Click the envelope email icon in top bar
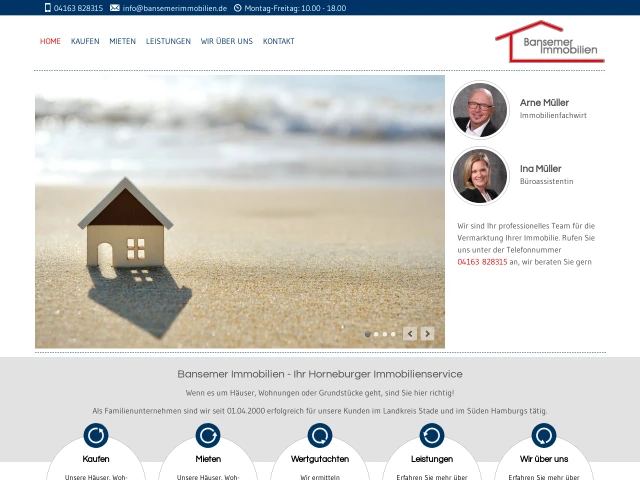Screen dimensions: 640x480 [x=115, y=8]
